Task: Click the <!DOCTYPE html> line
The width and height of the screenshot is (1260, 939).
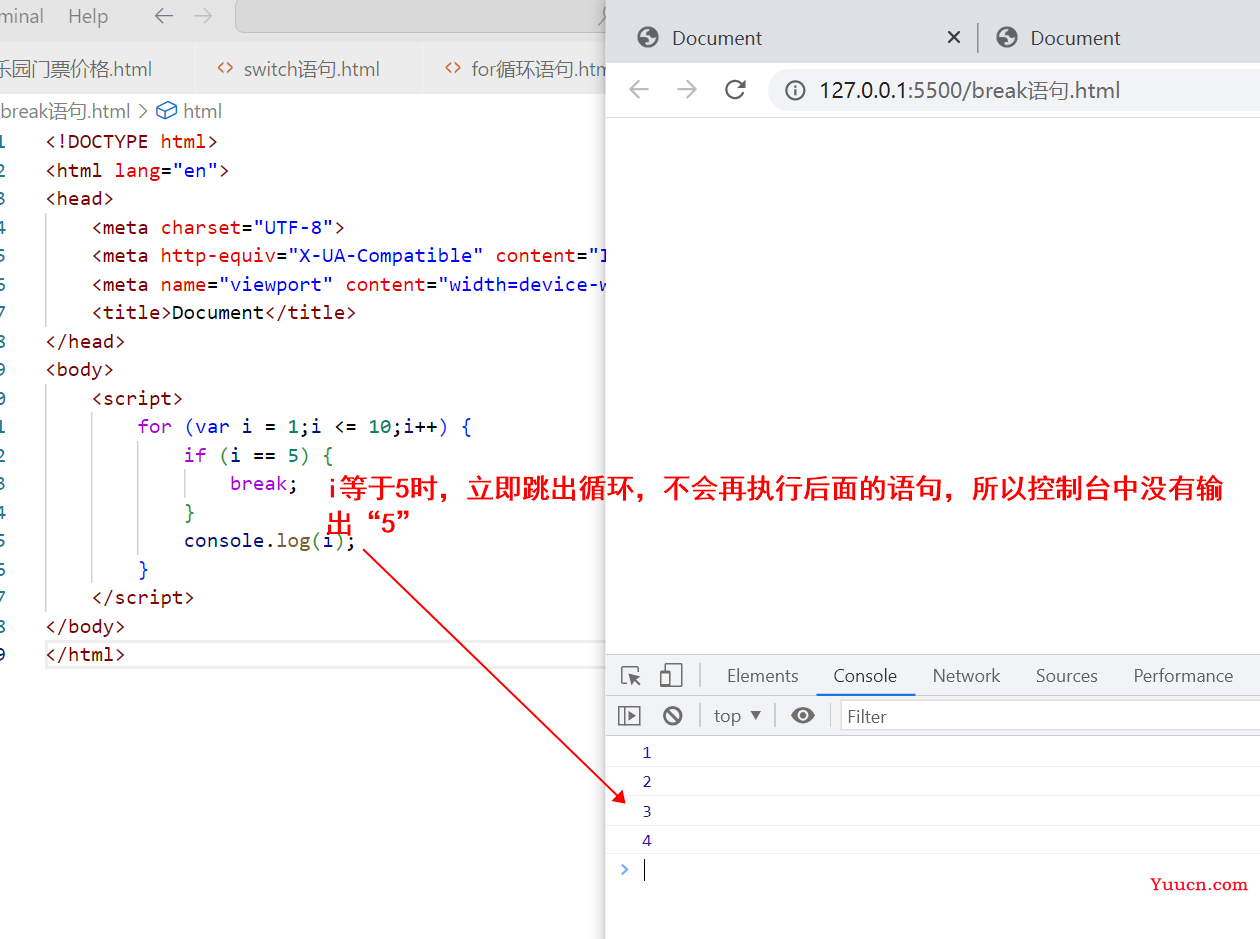Action: pyautogui.click(x=131, y=141)
